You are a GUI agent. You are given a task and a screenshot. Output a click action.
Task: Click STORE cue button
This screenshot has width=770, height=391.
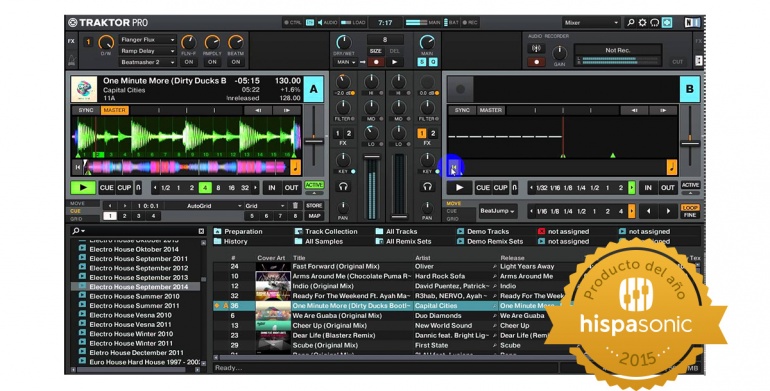(314, 206)
